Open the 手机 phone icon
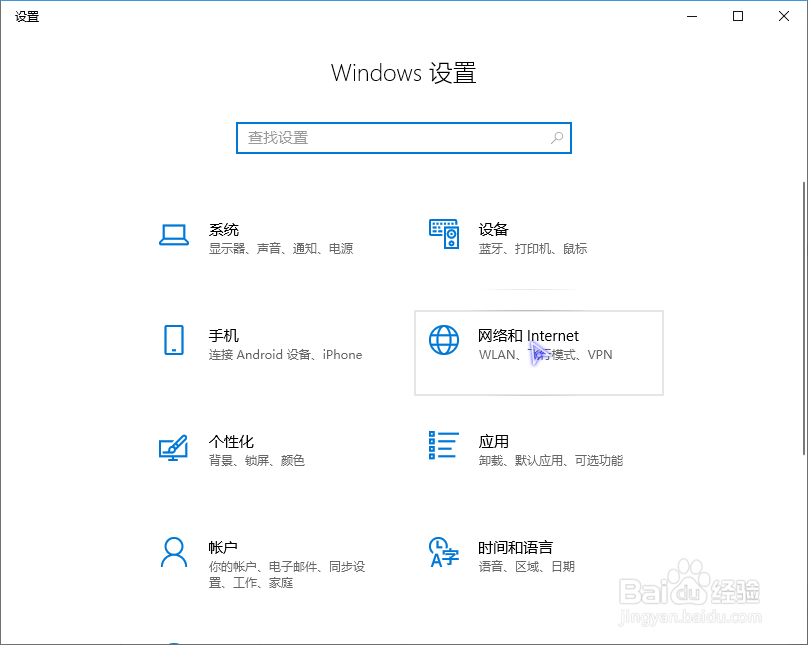Image resolution: width=808 pixels, height=645 pixels. point(174,340)
